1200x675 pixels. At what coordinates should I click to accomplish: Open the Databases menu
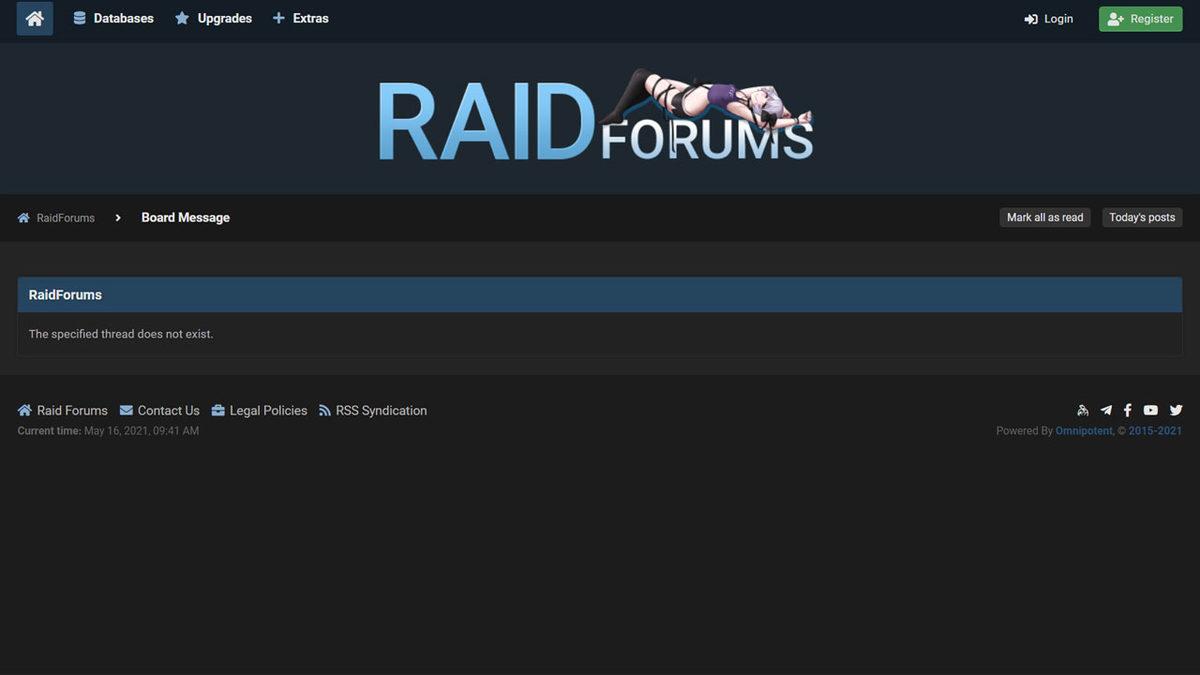point(123,17)
